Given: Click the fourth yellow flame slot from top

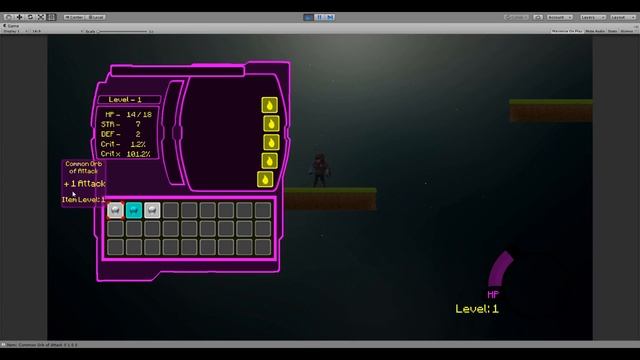Looking at the screenshot, I should pyautogui.click(x=269, y=161).
